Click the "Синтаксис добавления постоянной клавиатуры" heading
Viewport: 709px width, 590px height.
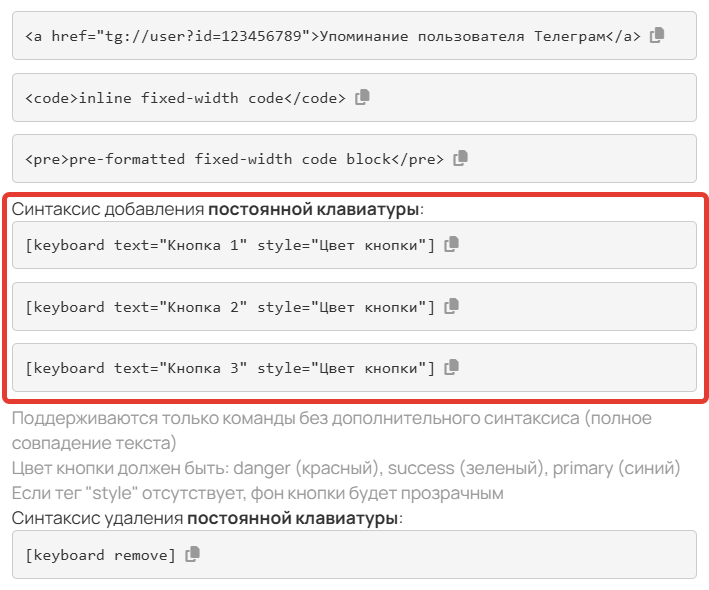pos(217,210)
